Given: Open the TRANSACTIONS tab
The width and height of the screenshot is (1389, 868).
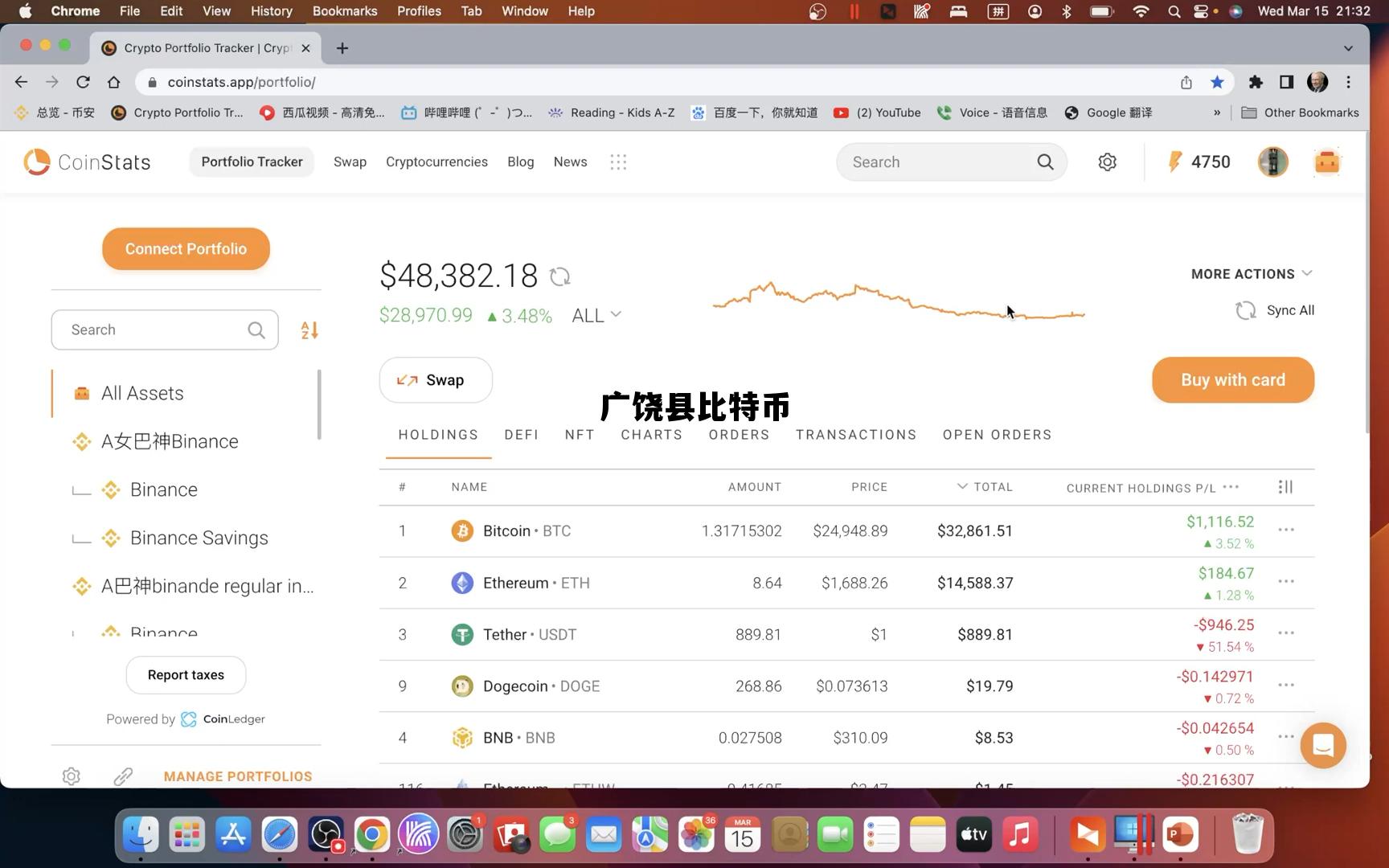Looking at the screenshot, I should 855,435.
